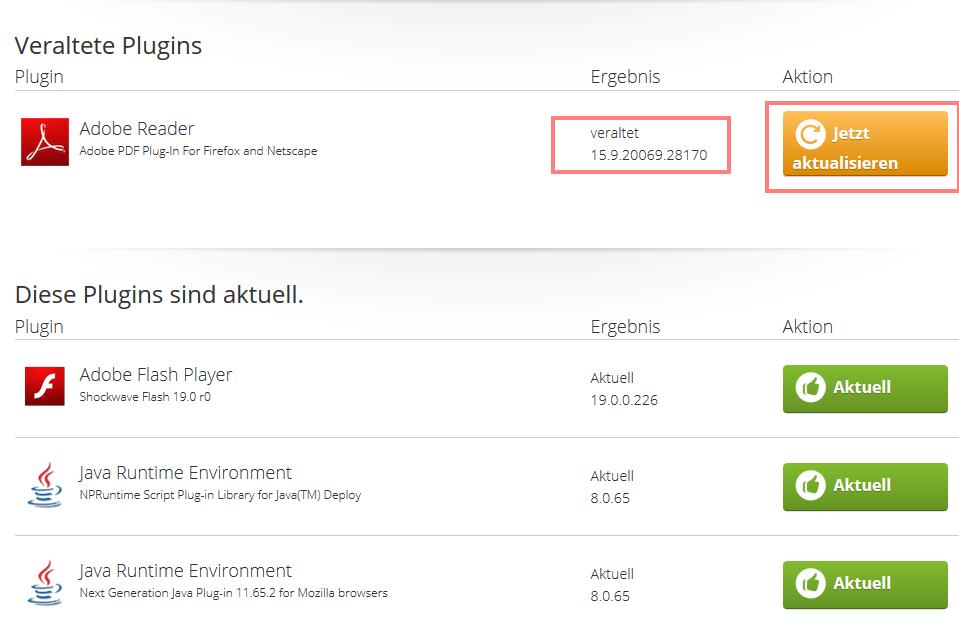Click Next Generation Java Plug-in 11.65.2 description

(x=233, y=593)
